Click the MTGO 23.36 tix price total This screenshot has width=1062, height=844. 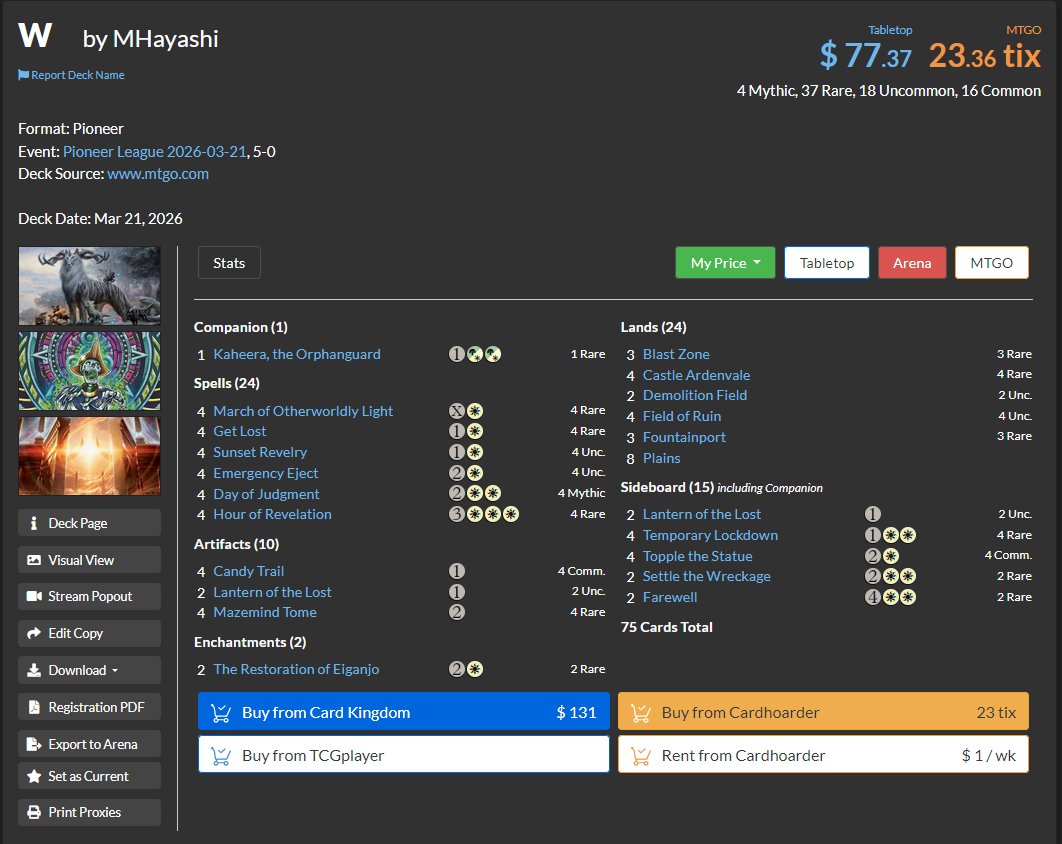pyautogui.click(x=985, y=56)
